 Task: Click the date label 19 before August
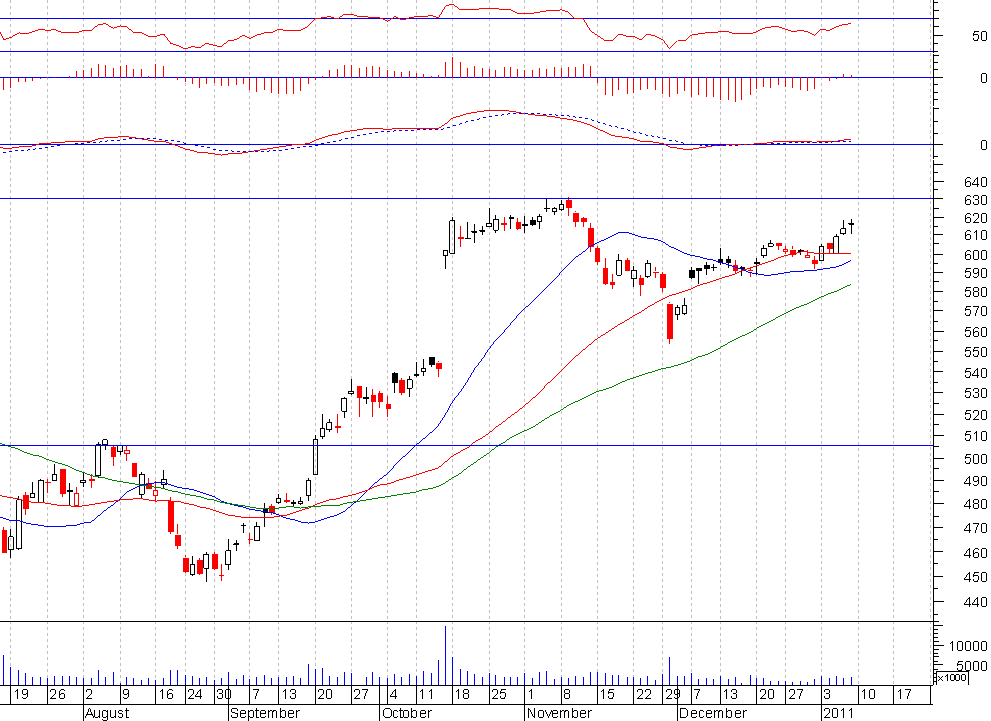pyautogui.click(x=21, y=694)
